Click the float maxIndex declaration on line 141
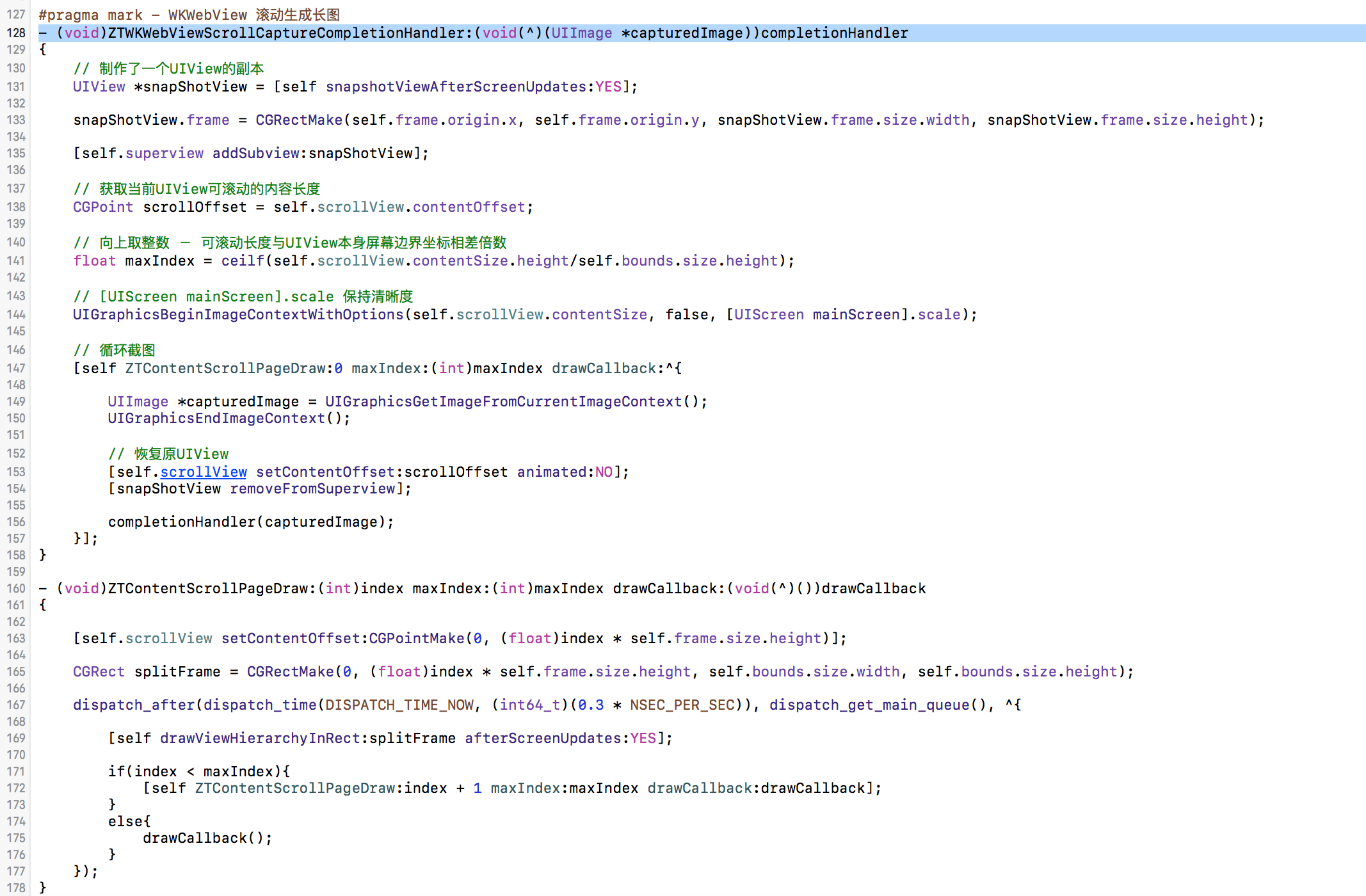1366x896 pixels. [x=134, y=260]
